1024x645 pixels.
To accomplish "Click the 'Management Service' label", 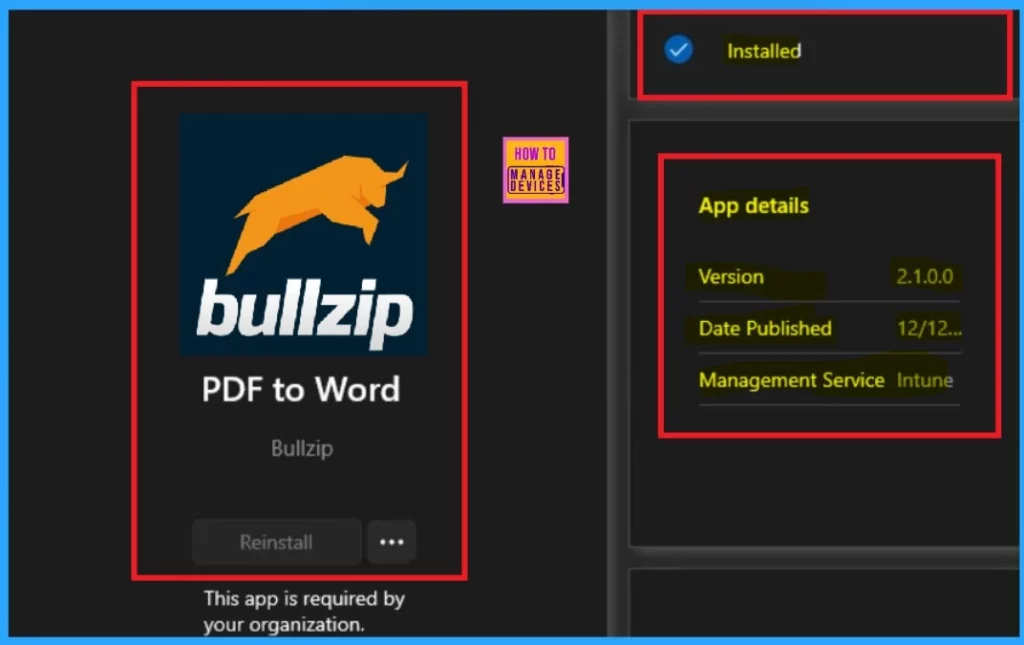I will 792,380.
